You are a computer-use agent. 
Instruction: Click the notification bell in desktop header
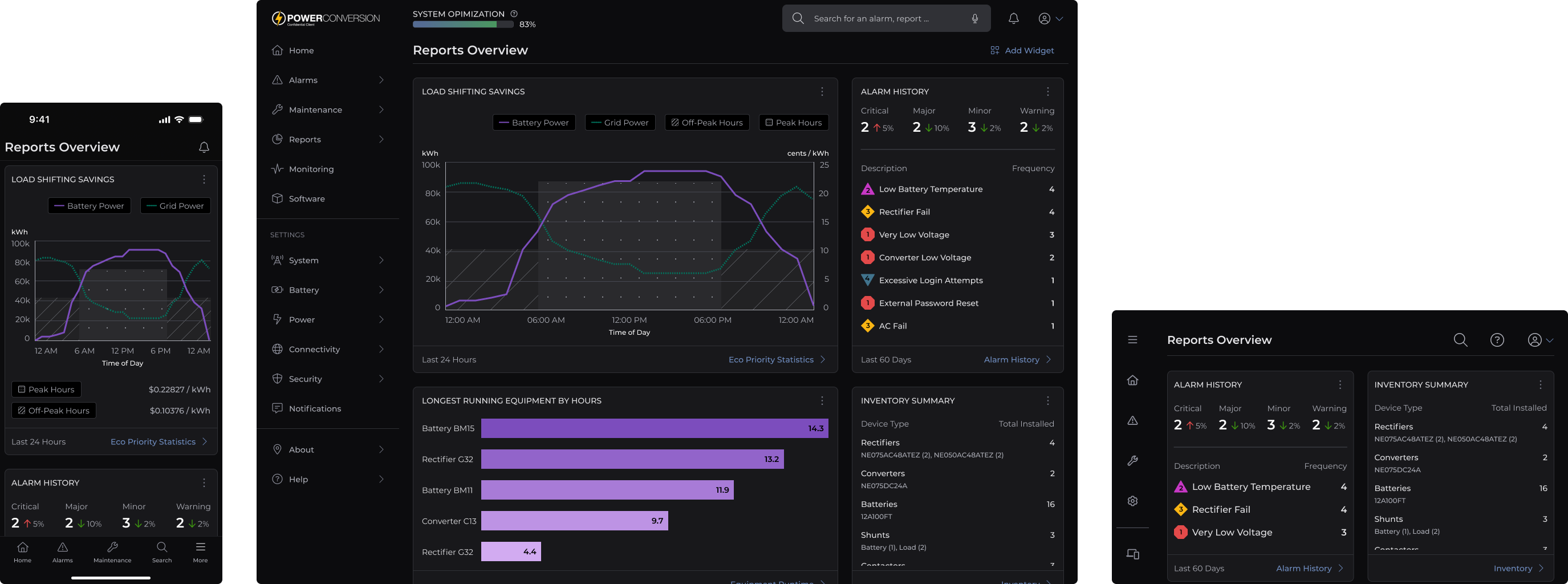[x=1013, y=18]
